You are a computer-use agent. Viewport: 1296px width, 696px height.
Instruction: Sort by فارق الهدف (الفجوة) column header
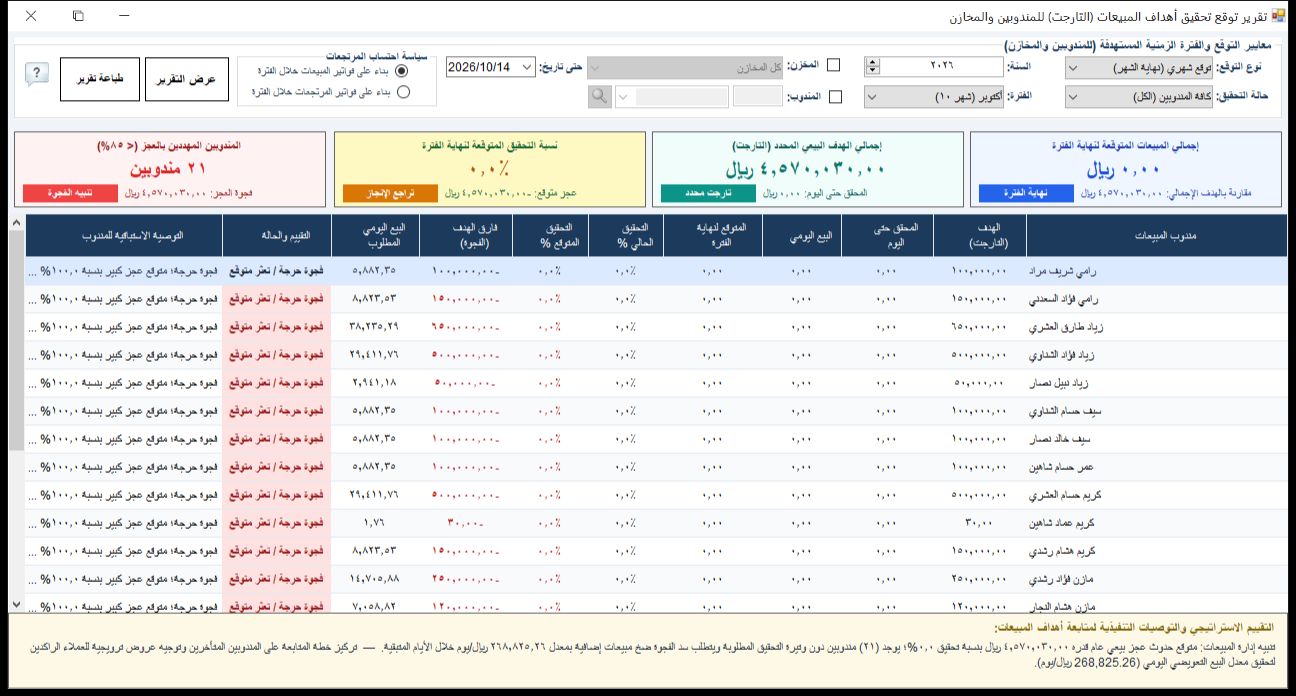coord(465,236)
